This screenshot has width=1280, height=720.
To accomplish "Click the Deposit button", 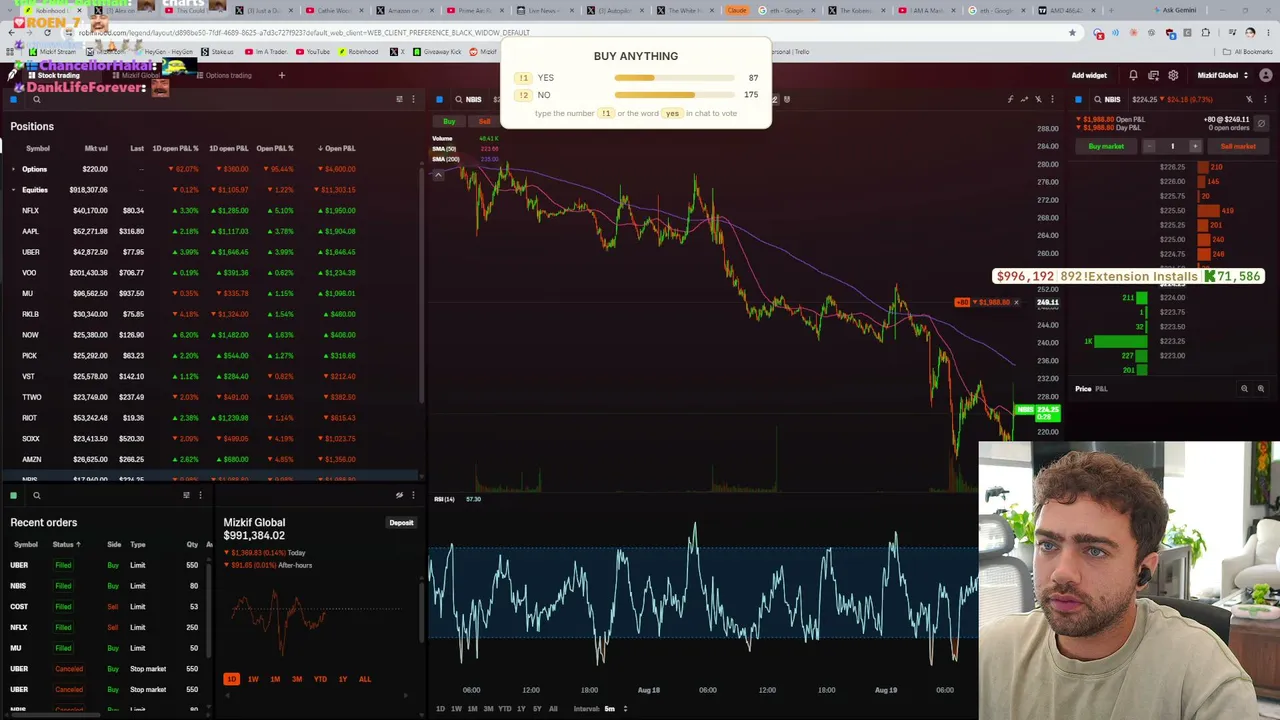I will [401, 522].
